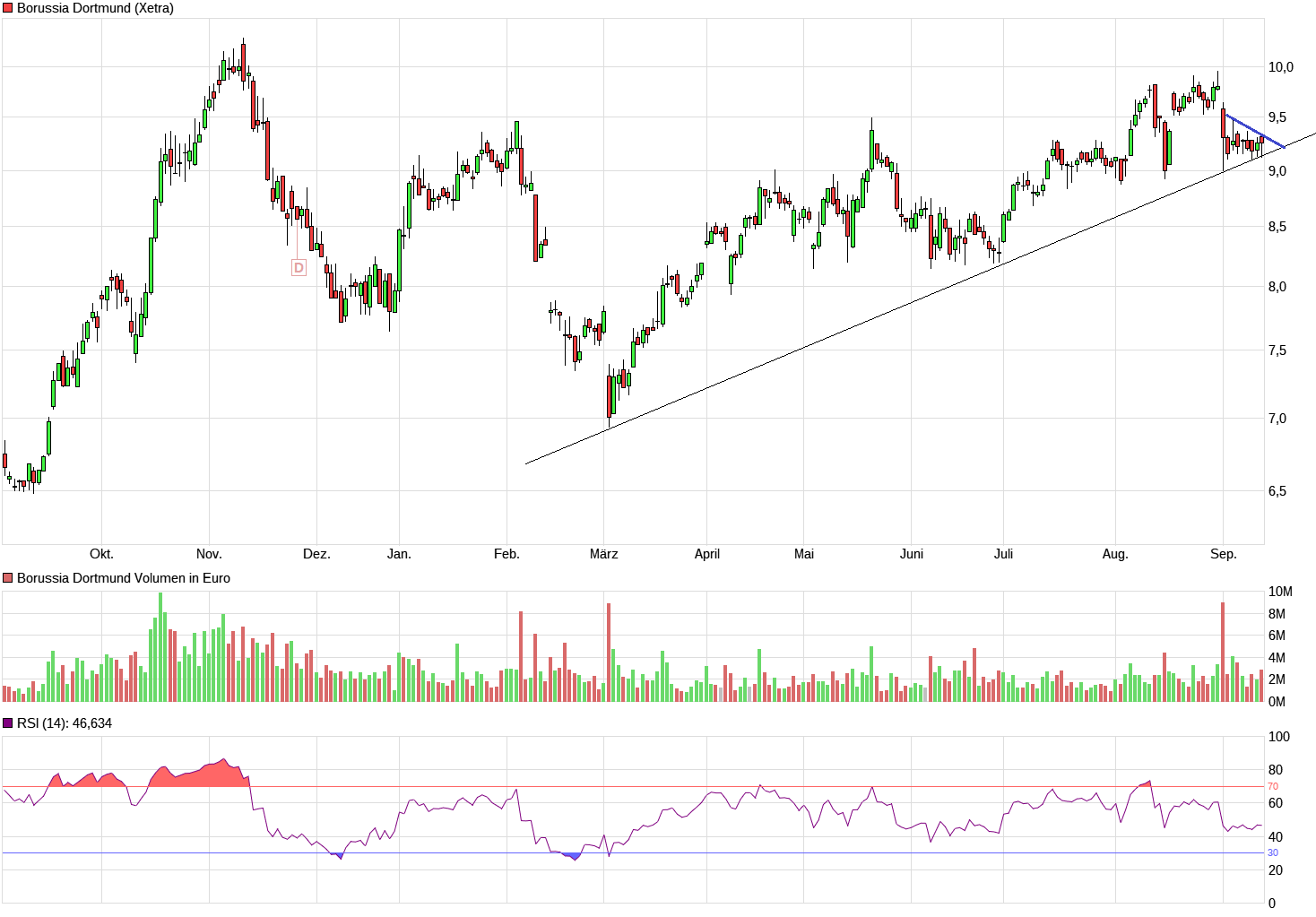Click the Mai month label

tap(804, 554)
